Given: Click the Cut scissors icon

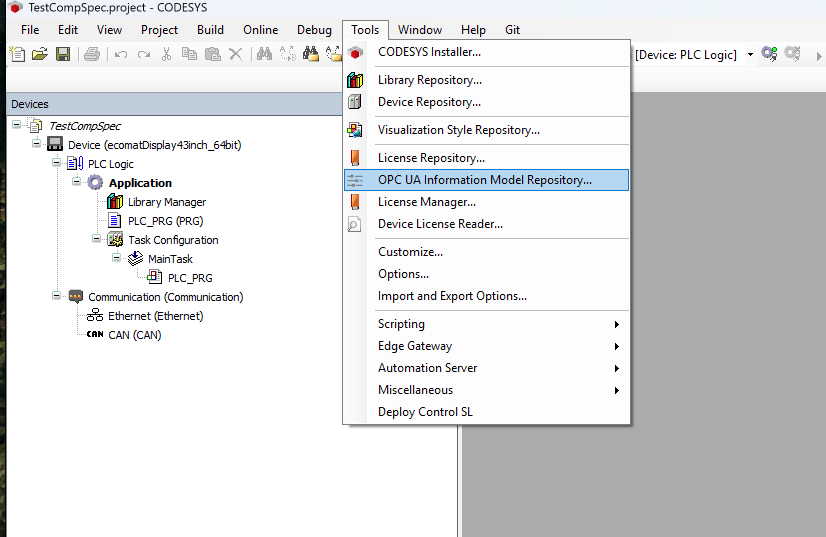Looking at the screenshot, I should [x=166, y=54].
